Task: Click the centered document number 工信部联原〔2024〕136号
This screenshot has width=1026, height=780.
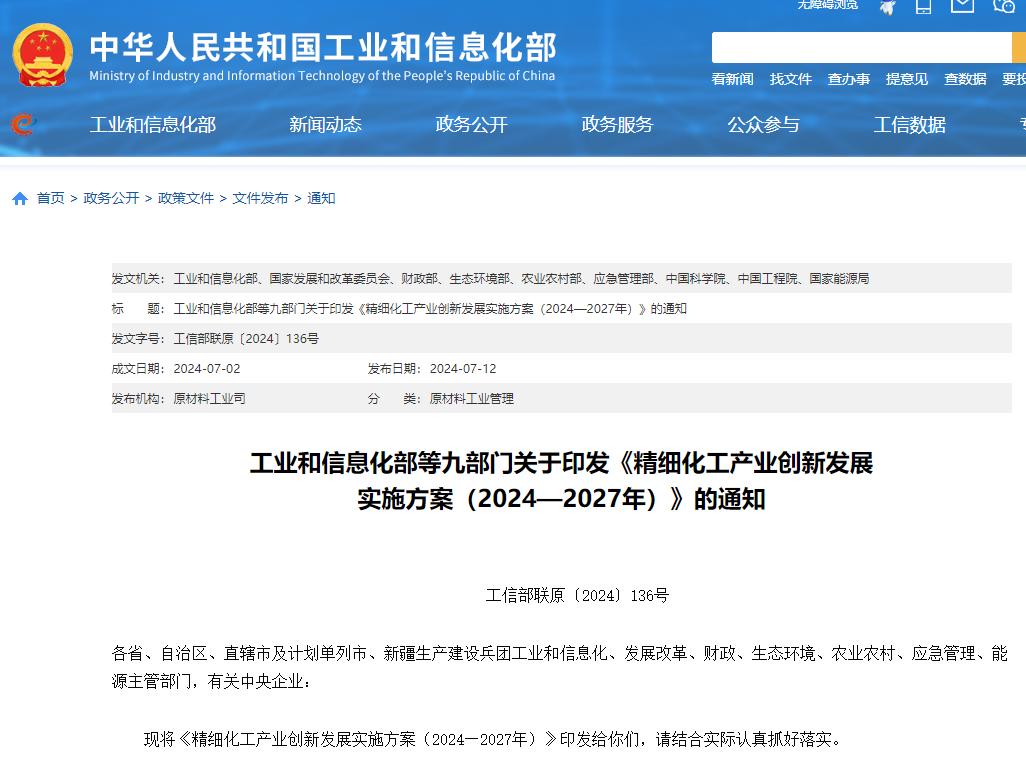Action: 577,595
